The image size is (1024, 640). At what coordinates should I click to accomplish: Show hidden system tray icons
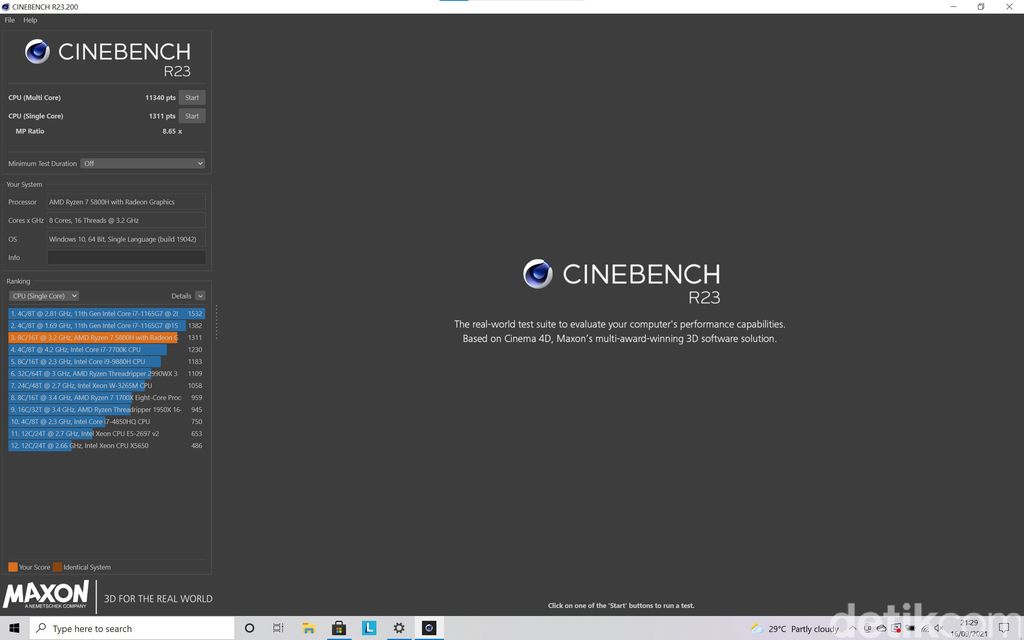[x=853, y=628]
